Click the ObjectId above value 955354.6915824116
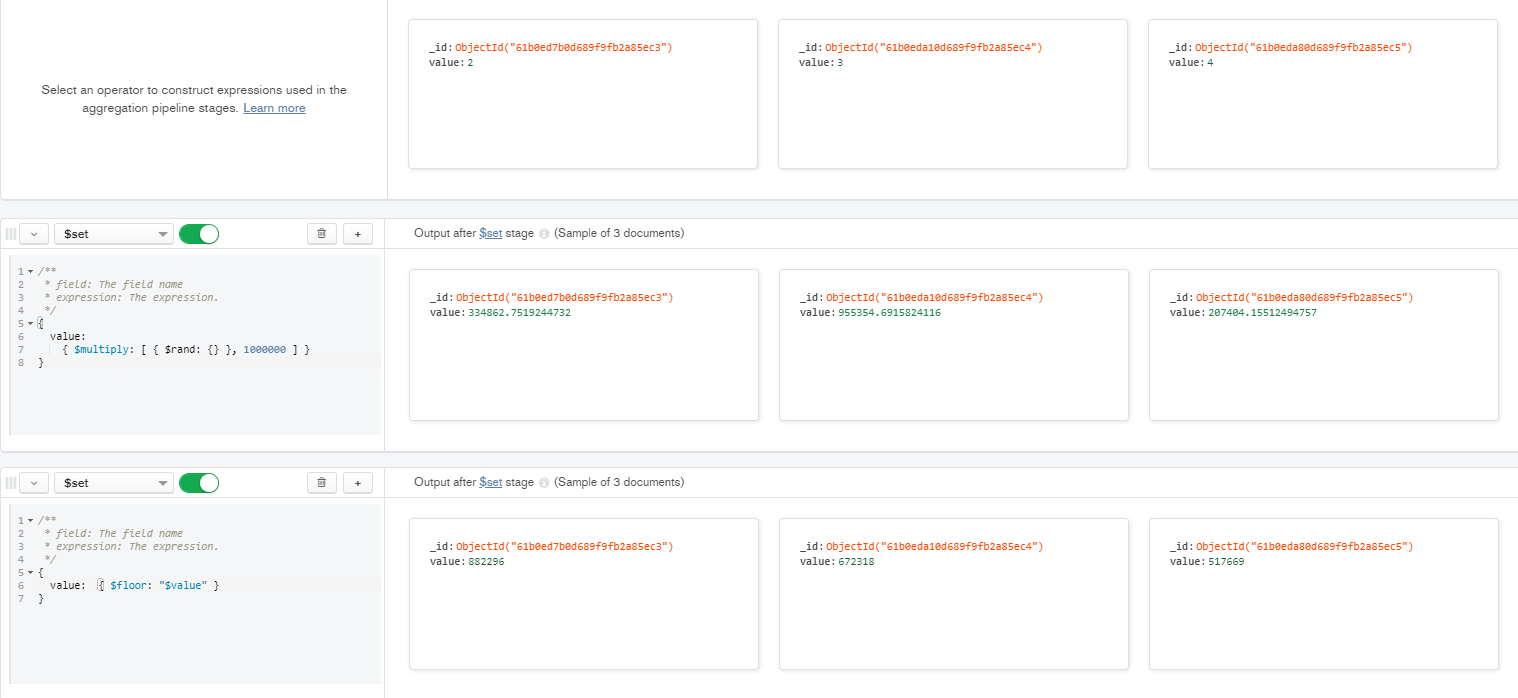The width and height of the screenshot is (1518, 698). 934,297
